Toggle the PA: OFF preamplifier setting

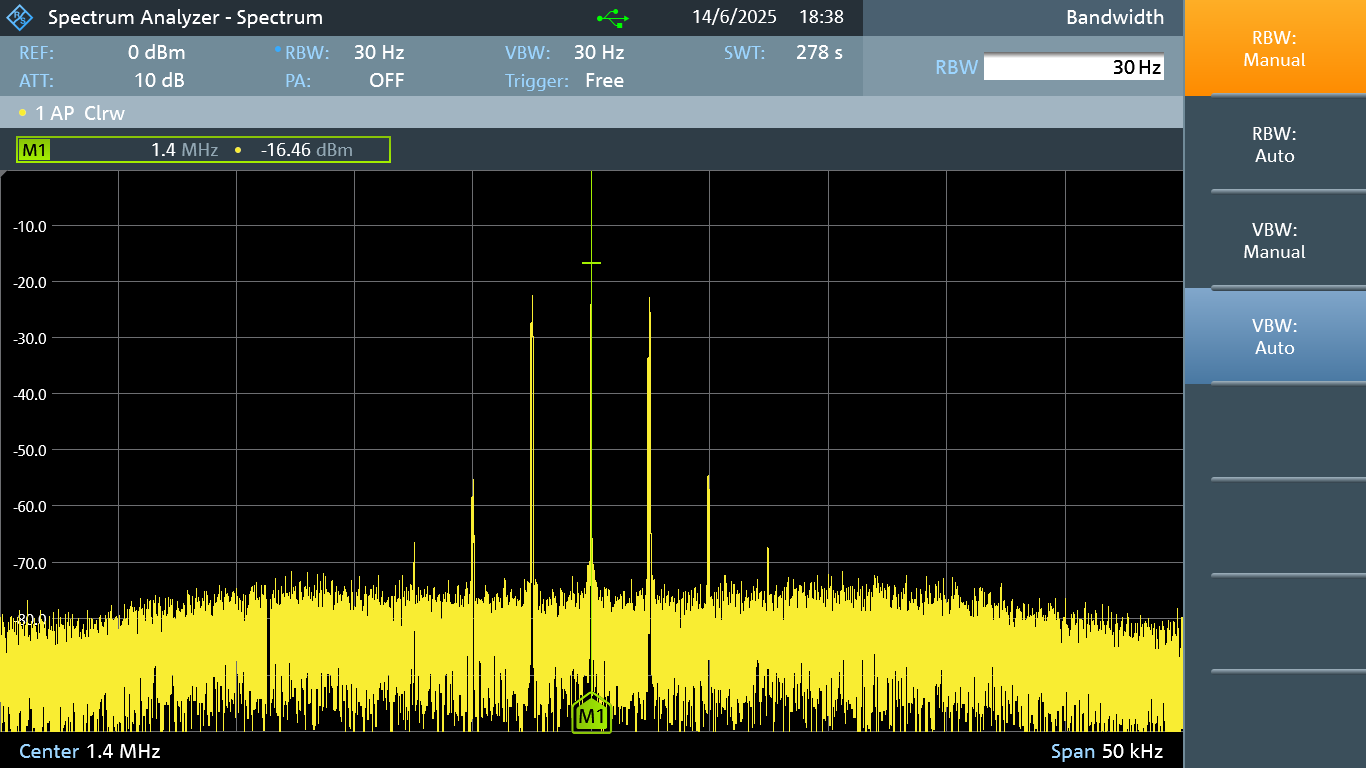(345, 81)
